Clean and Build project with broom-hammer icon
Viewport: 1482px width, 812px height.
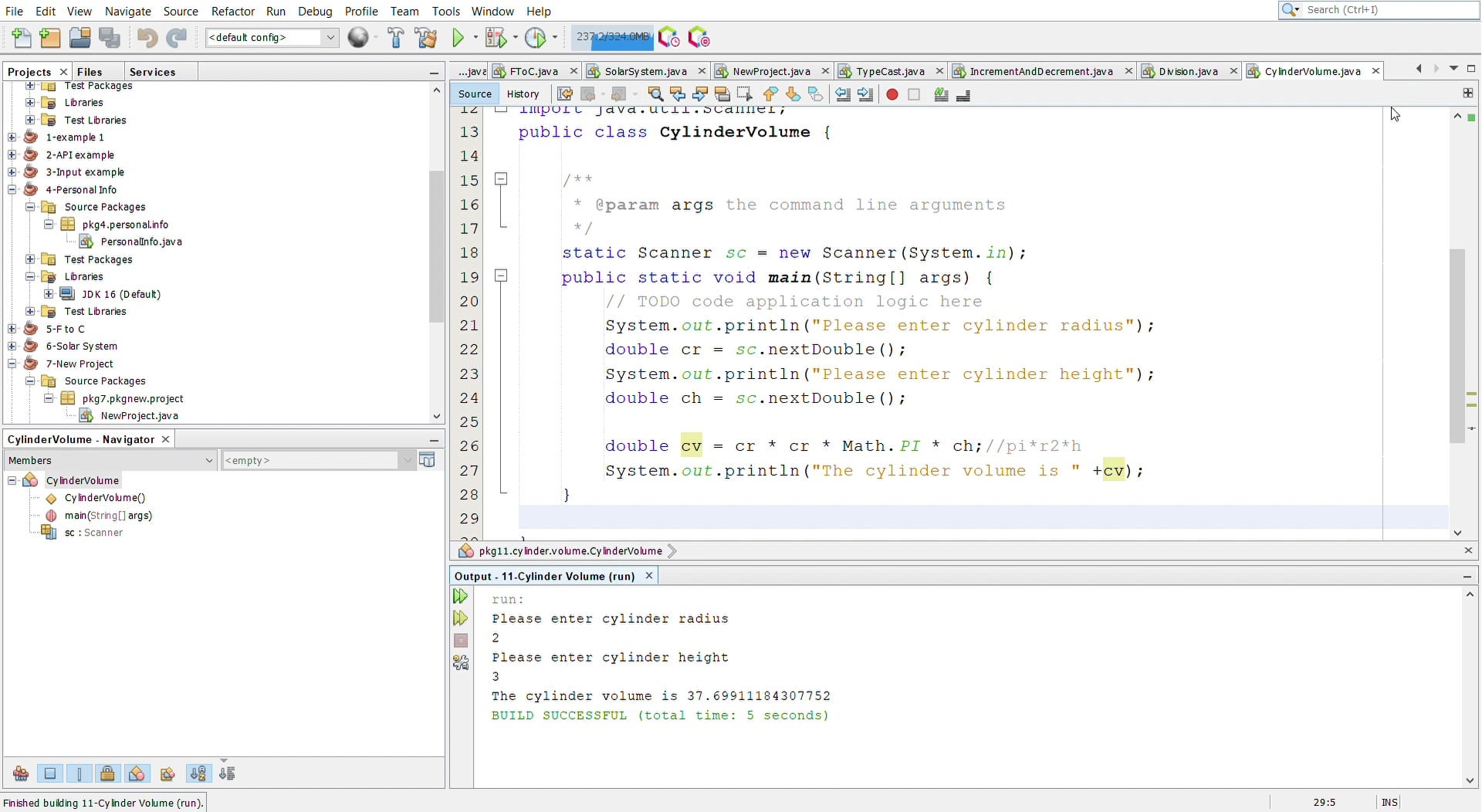tap(425, 37)
